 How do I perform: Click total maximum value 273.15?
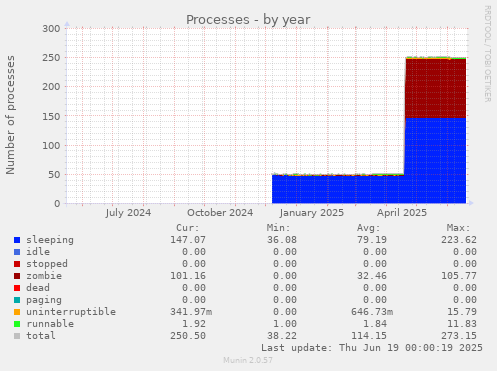(x=459, y=336)
